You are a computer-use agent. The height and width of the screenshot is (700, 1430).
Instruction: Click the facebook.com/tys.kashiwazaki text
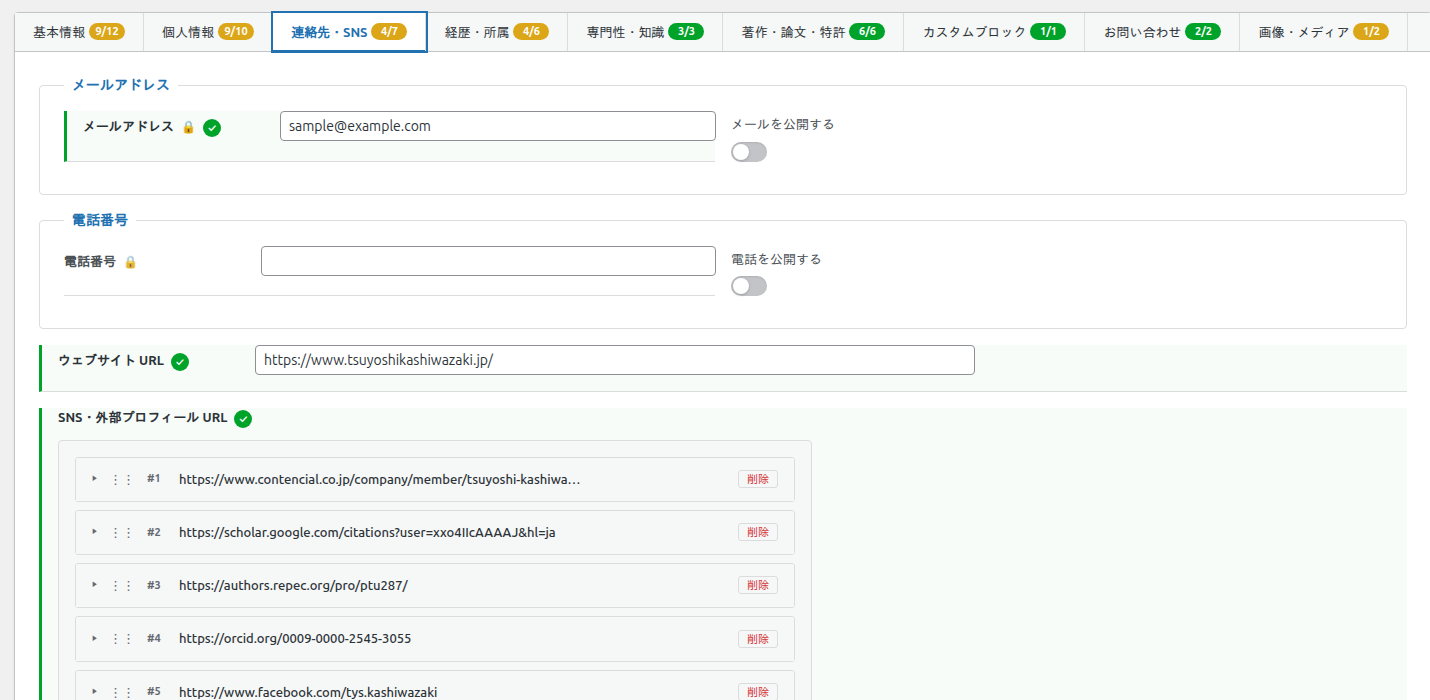point(308,691)
